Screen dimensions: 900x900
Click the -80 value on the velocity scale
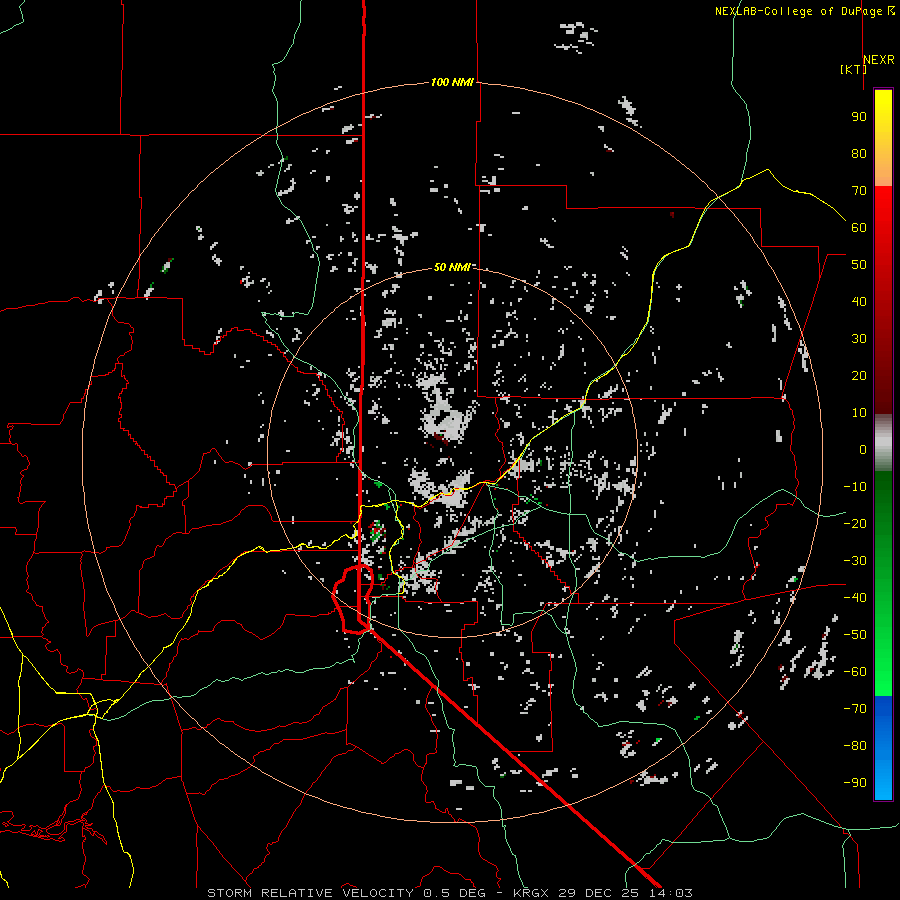click(855, 746)
